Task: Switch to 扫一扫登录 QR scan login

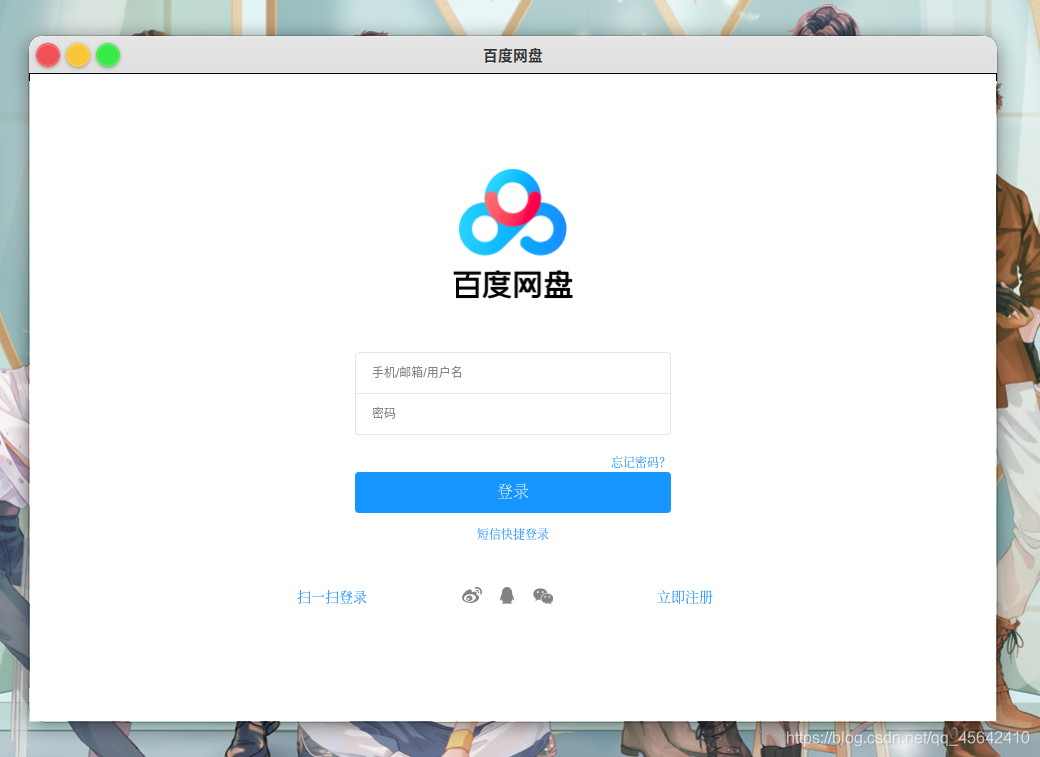Action: [x=332, y=597]
